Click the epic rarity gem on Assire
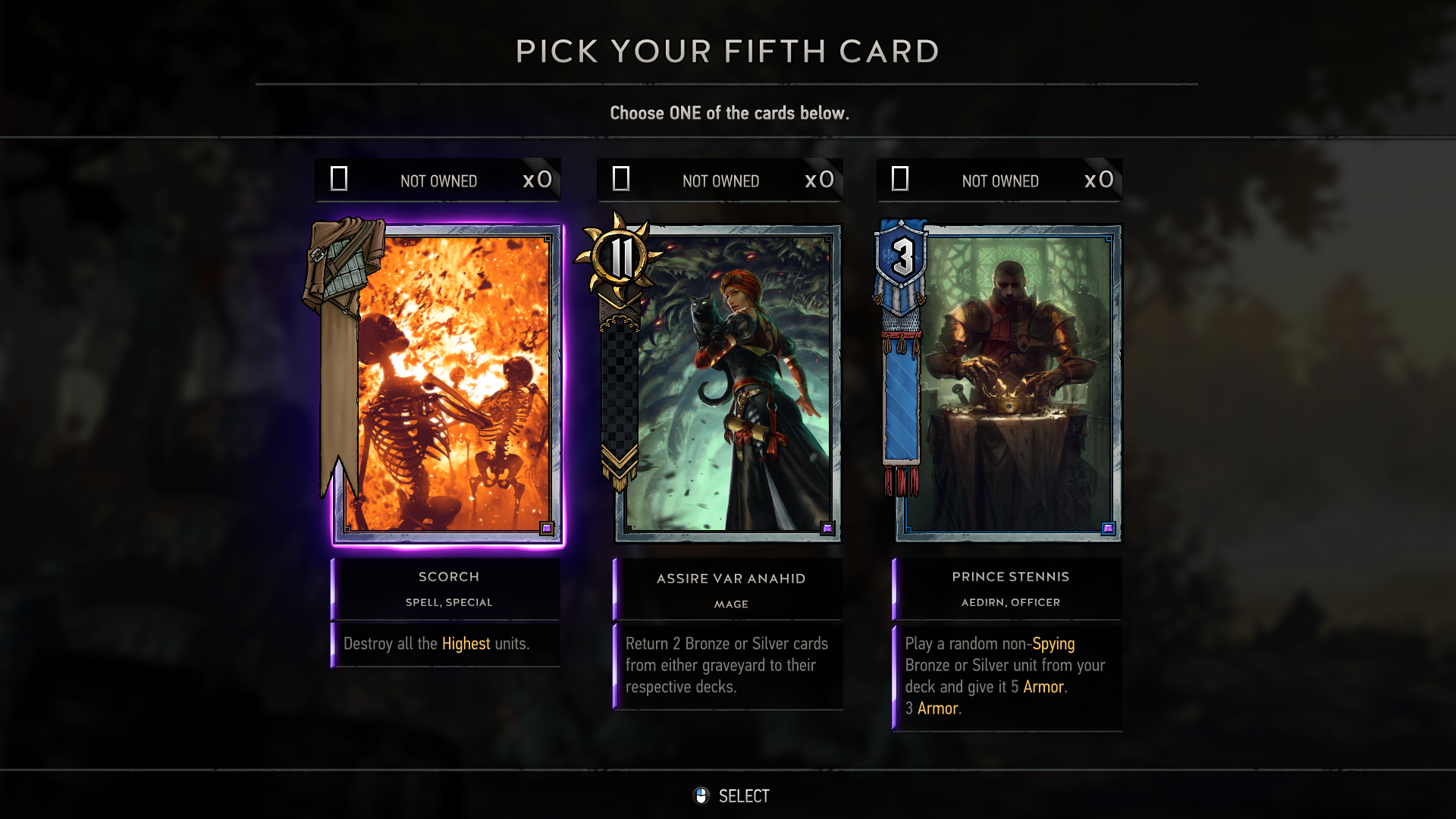Image resolution: width=1456 pixels, height=819 pixels. 827,528
